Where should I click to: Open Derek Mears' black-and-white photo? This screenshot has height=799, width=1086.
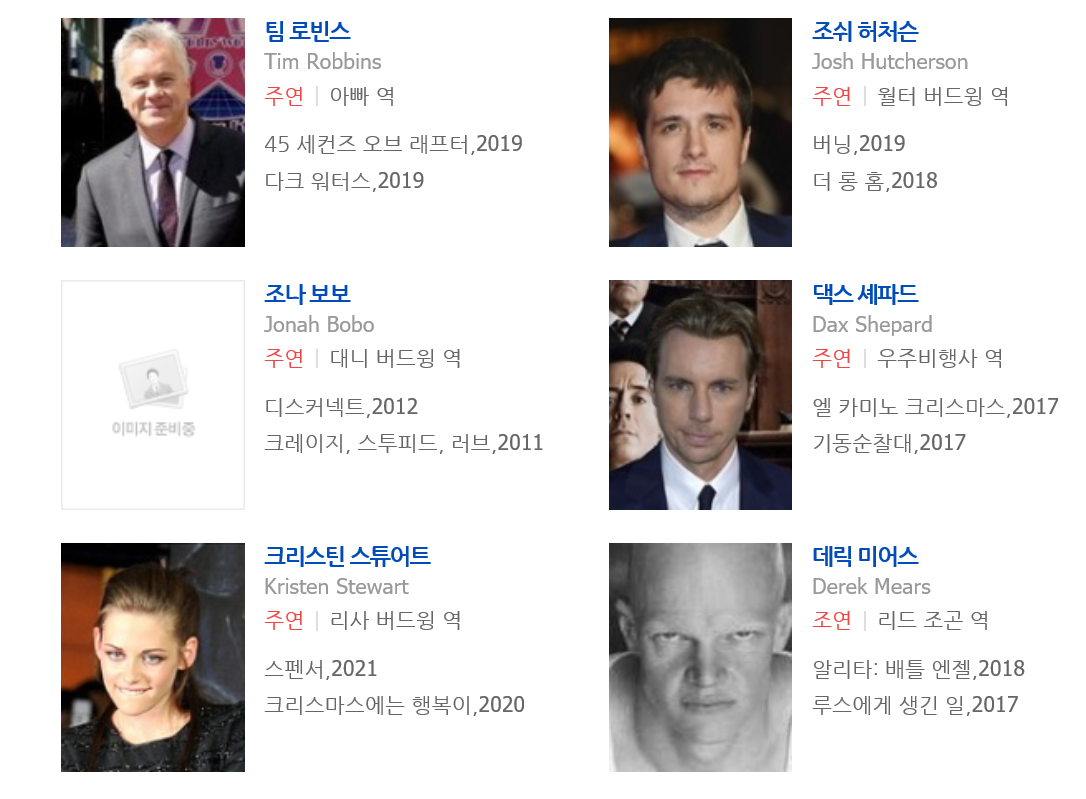[x=700, y=657]
